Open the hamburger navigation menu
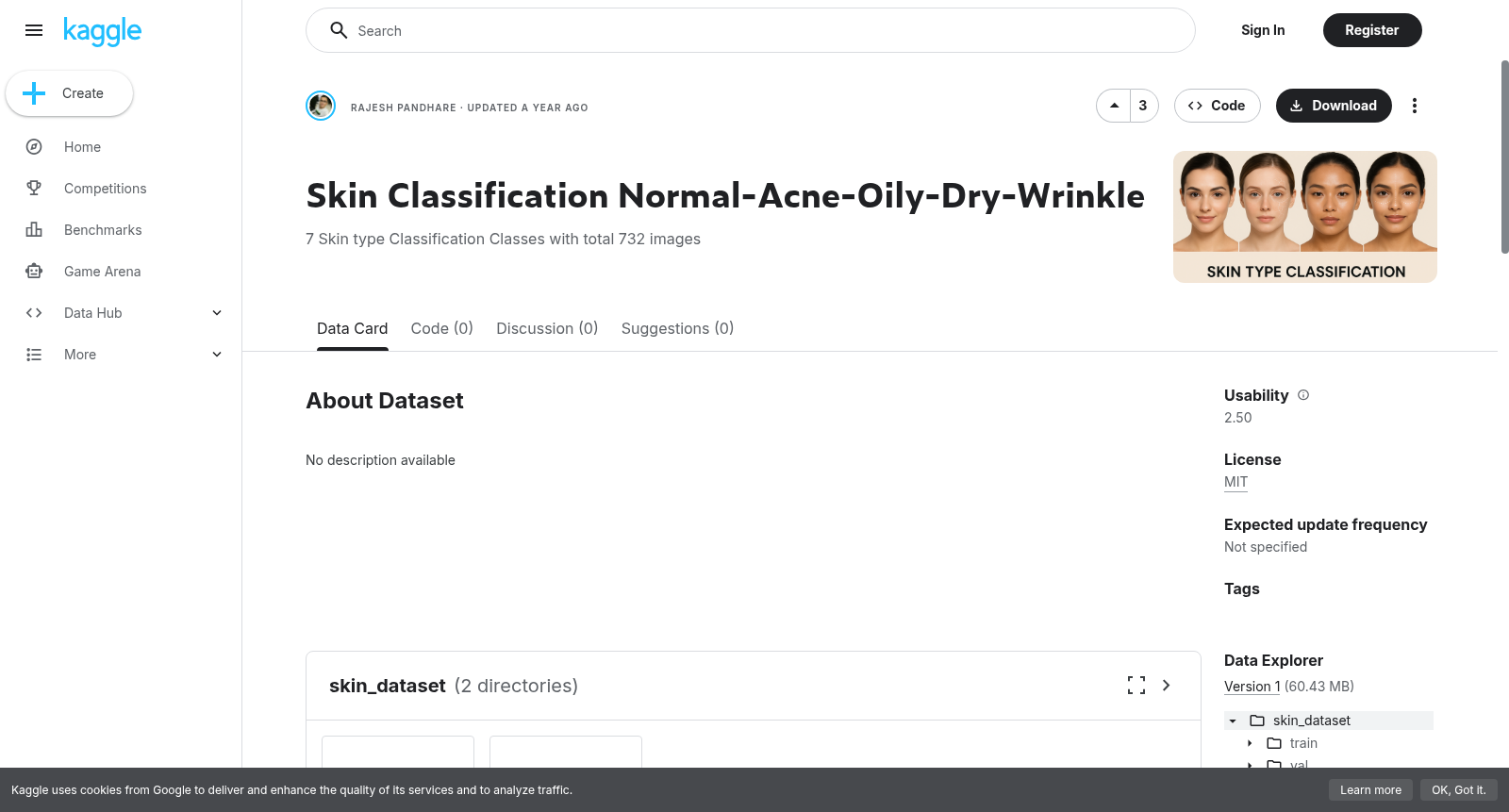Image resolution: width=1509 pixels, height=812 pixels. [x=34, y=30]
